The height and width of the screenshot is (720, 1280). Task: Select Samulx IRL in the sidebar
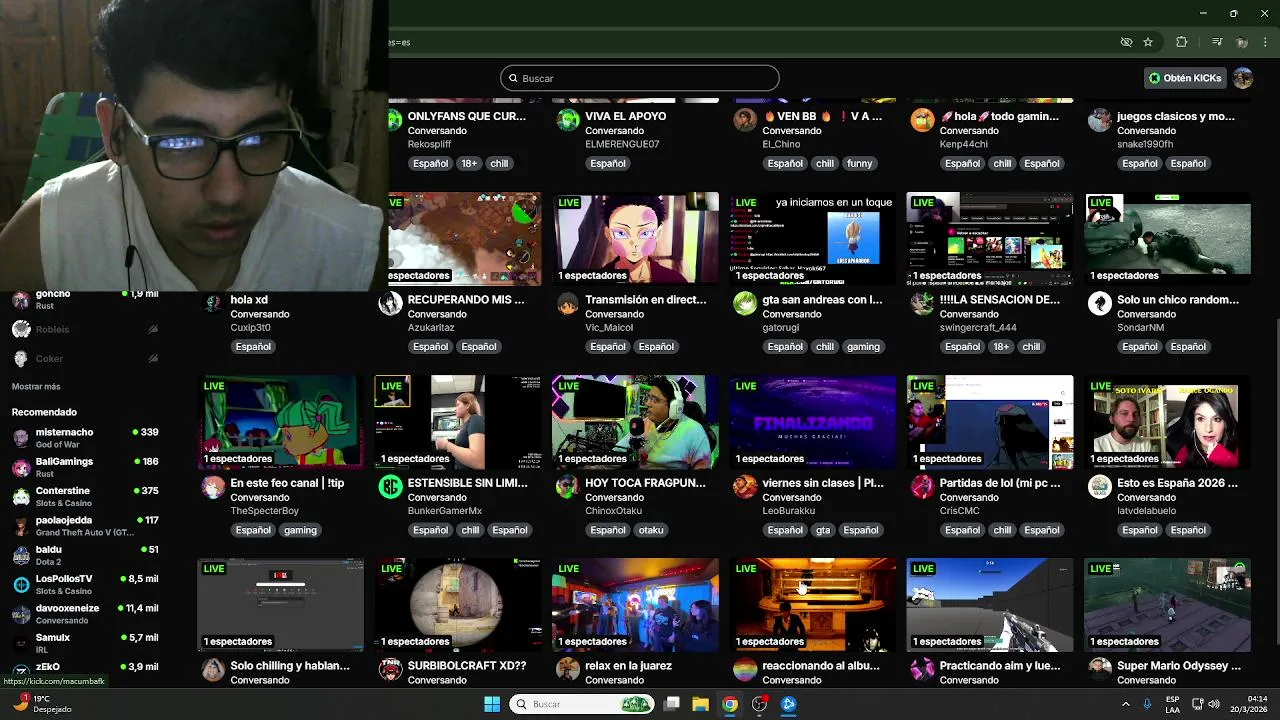(85, 643)
